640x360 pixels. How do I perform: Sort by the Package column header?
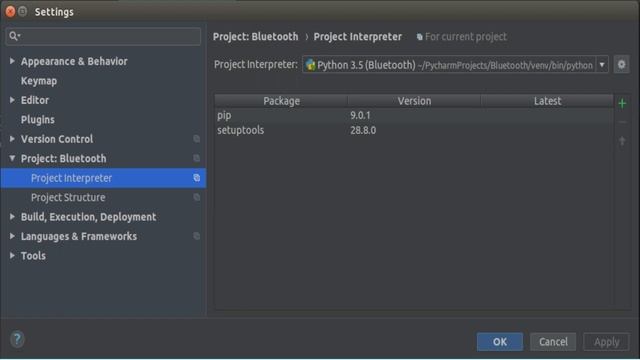coord(281,101)
